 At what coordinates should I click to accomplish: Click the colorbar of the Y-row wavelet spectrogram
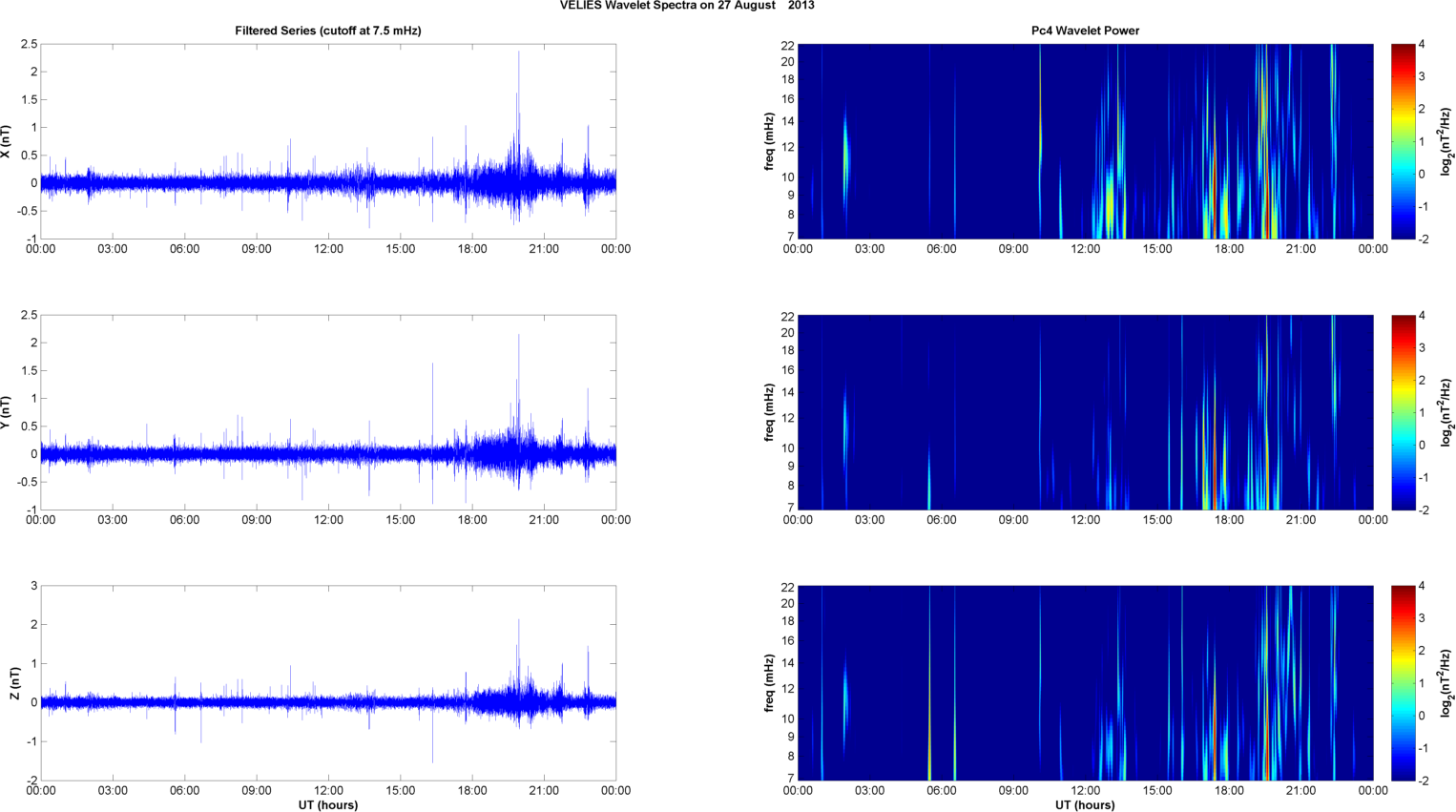(x=1403, y=412)
